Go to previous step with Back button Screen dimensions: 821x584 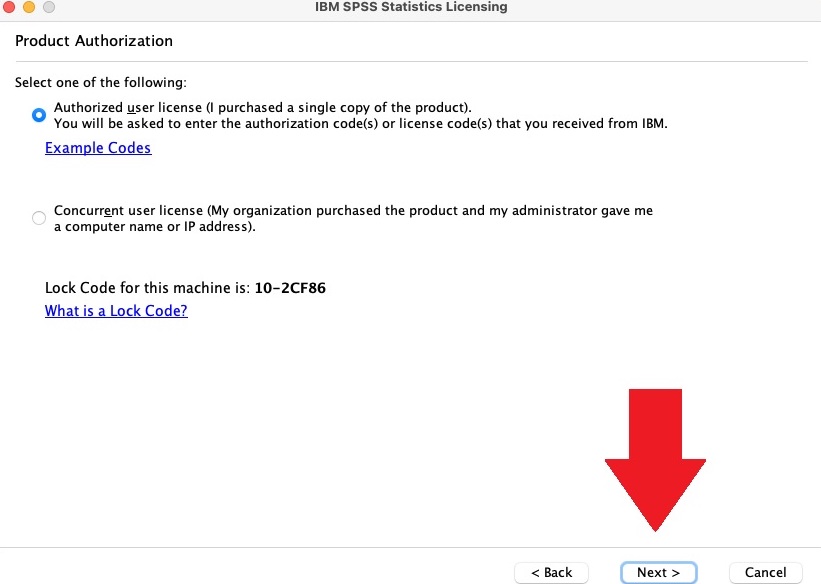click(551, 572)
